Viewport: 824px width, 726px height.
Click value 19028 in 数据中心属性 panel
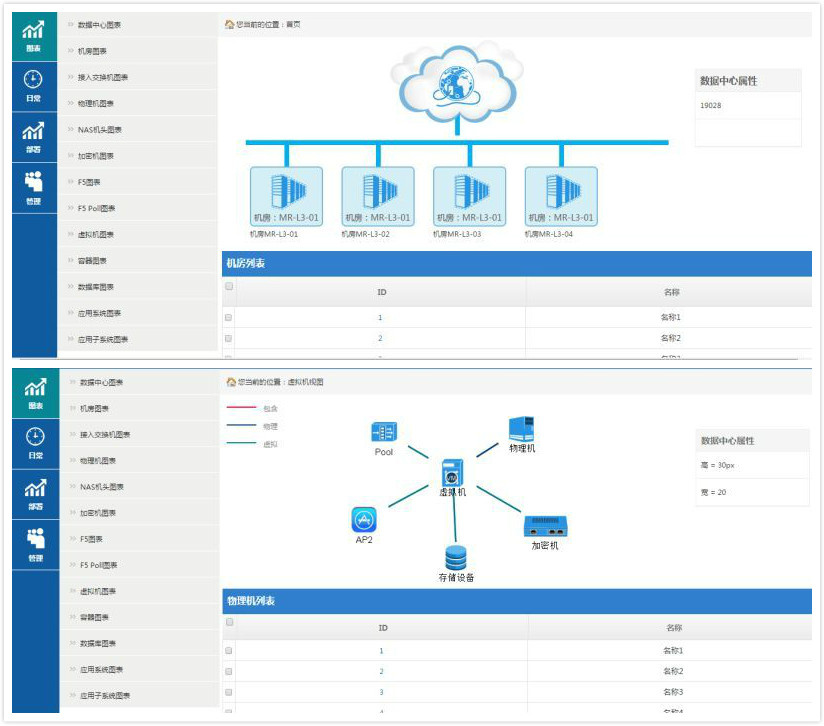point(710,106)
